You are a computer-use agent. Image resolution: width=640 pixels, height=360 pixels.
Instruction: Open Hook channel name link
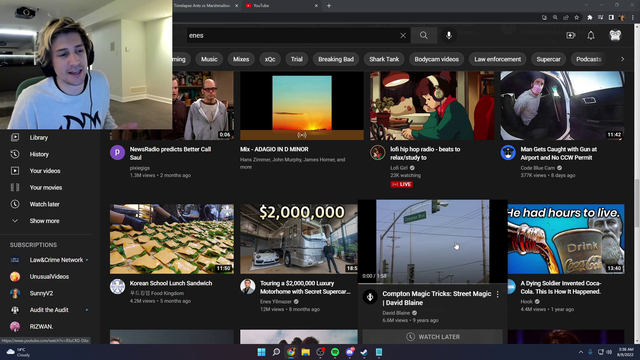(526, 302)
